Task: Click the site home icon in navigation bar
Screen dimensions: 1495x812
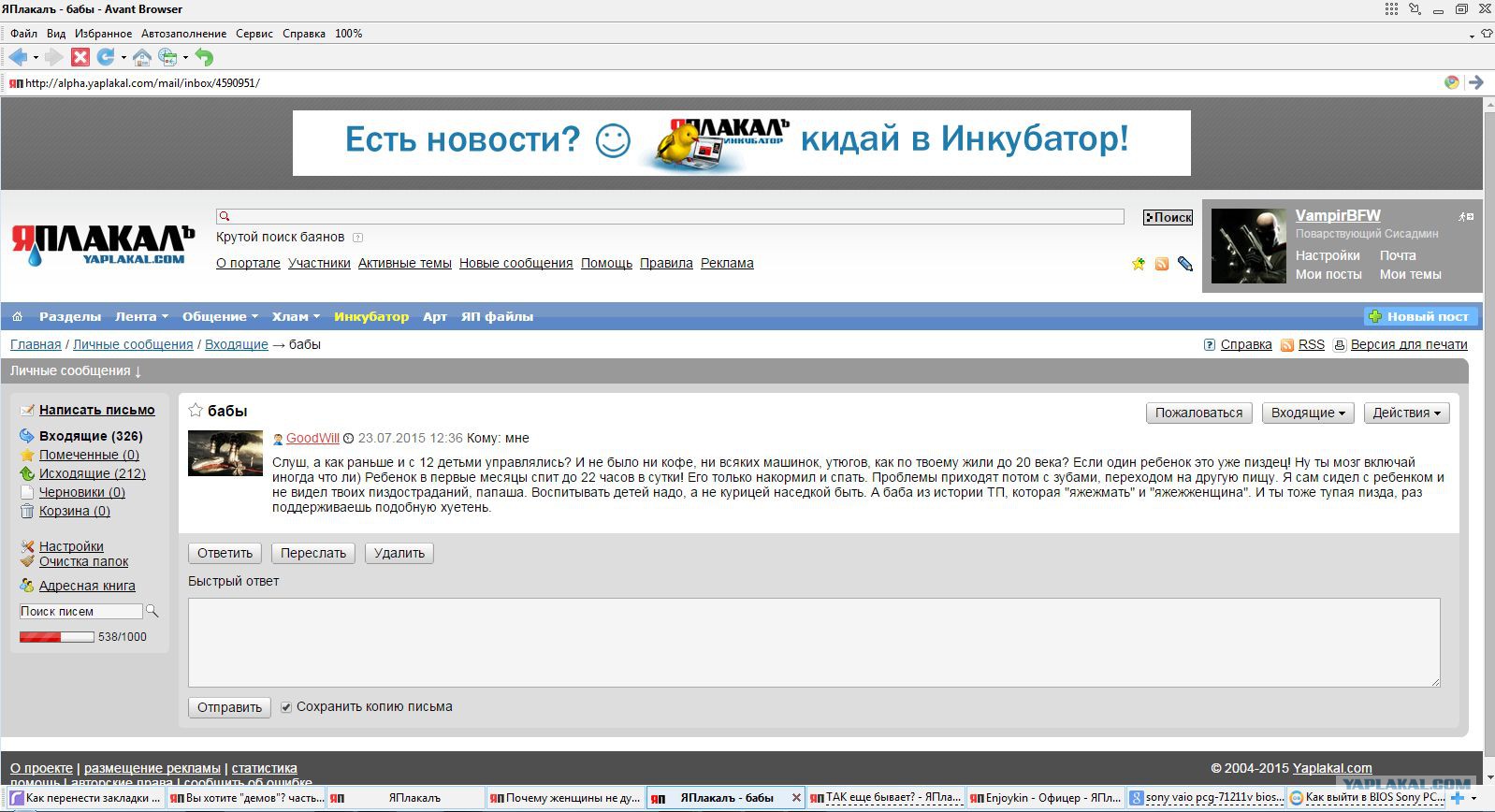Action: tap(17, 316)
